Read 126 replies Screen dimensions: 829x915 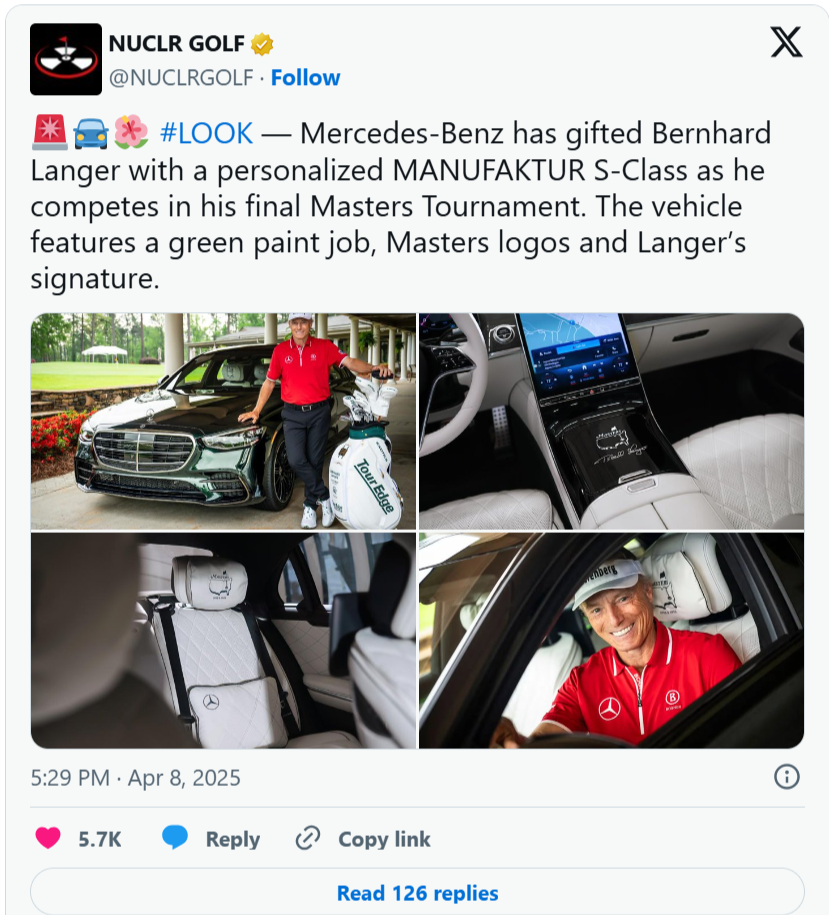point(417,892)
